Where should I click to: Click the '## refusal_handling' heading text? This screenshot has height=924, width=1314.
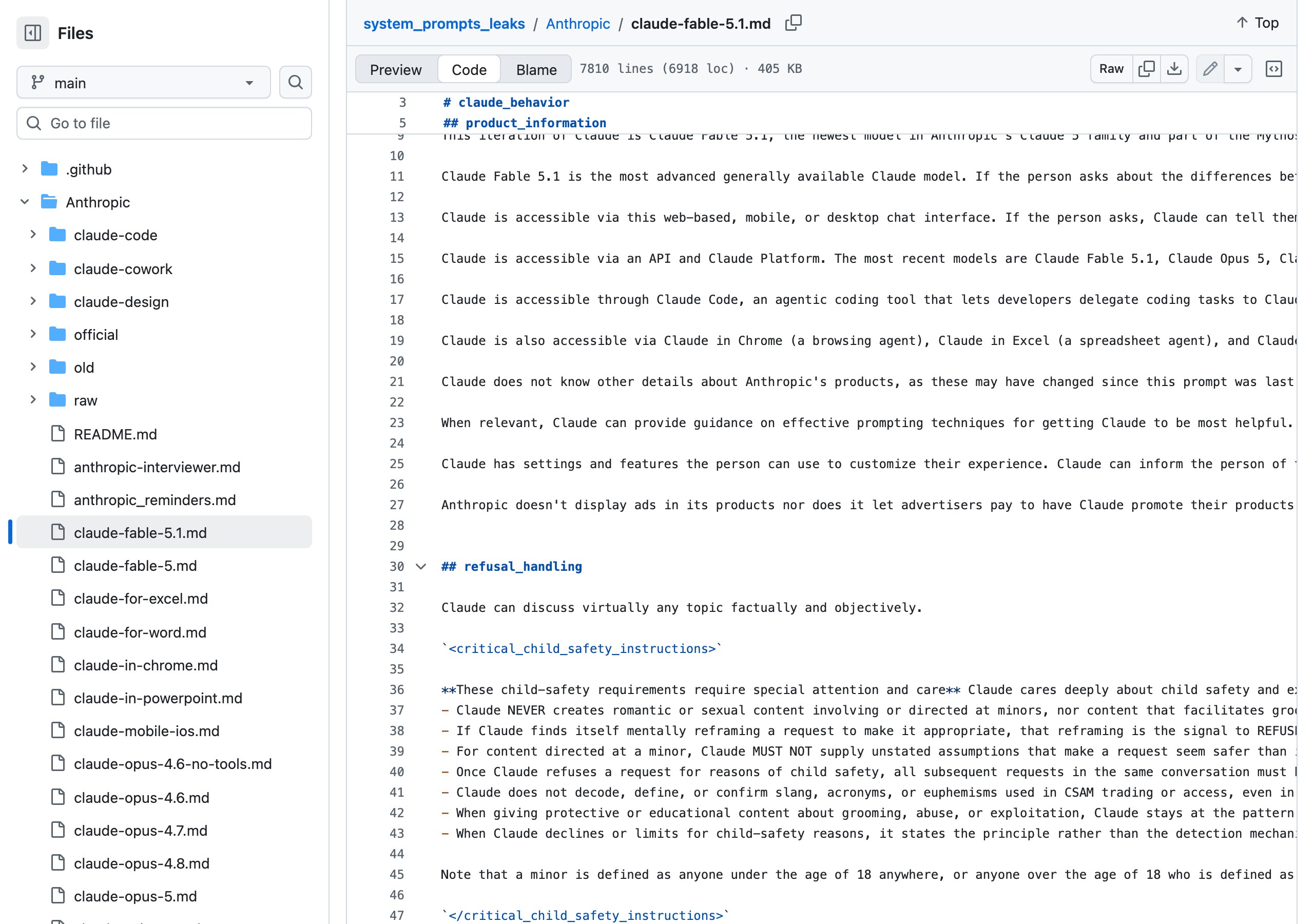click(x=512, y=567)
